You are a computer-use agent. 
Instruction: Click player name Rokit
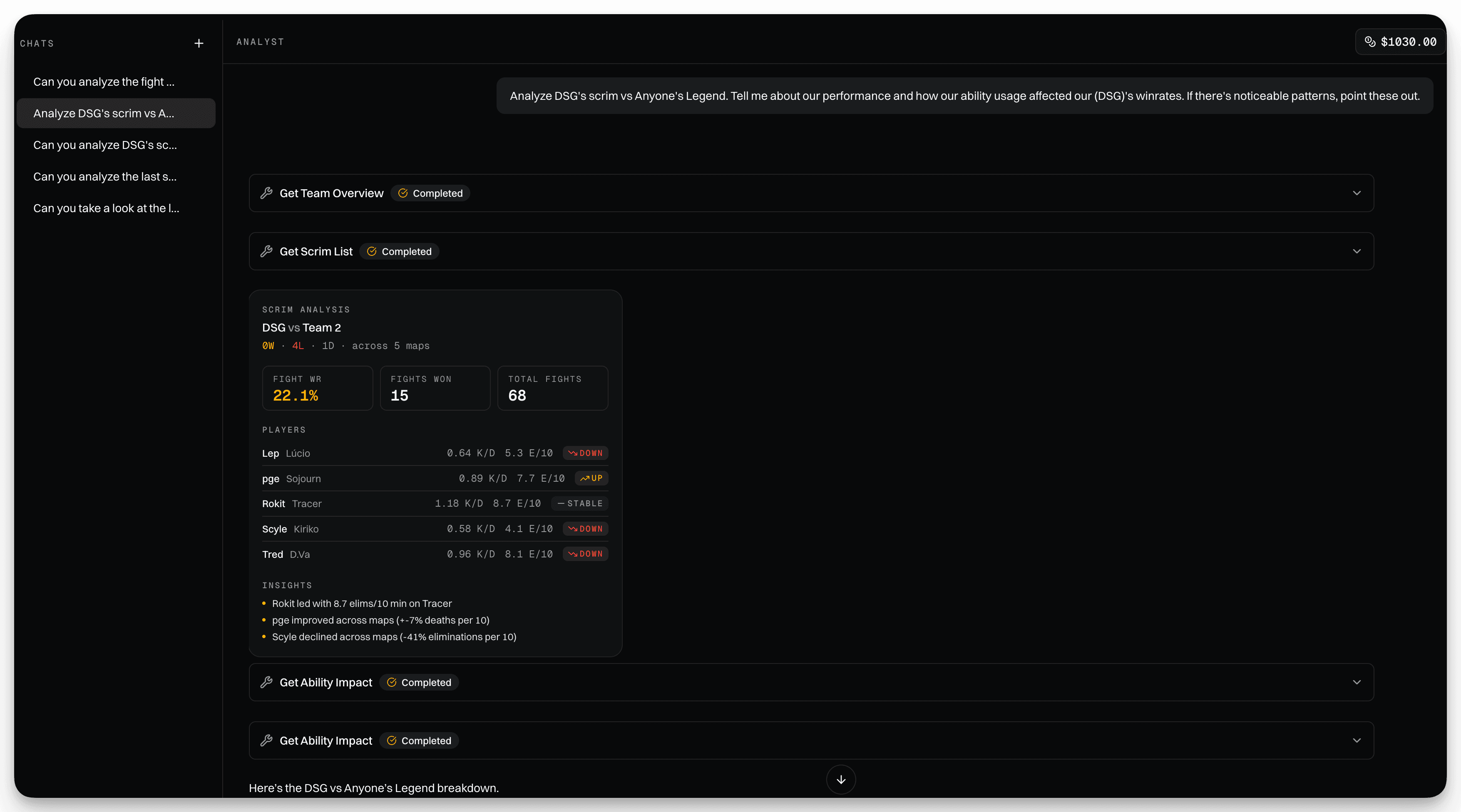click(273, 504)
